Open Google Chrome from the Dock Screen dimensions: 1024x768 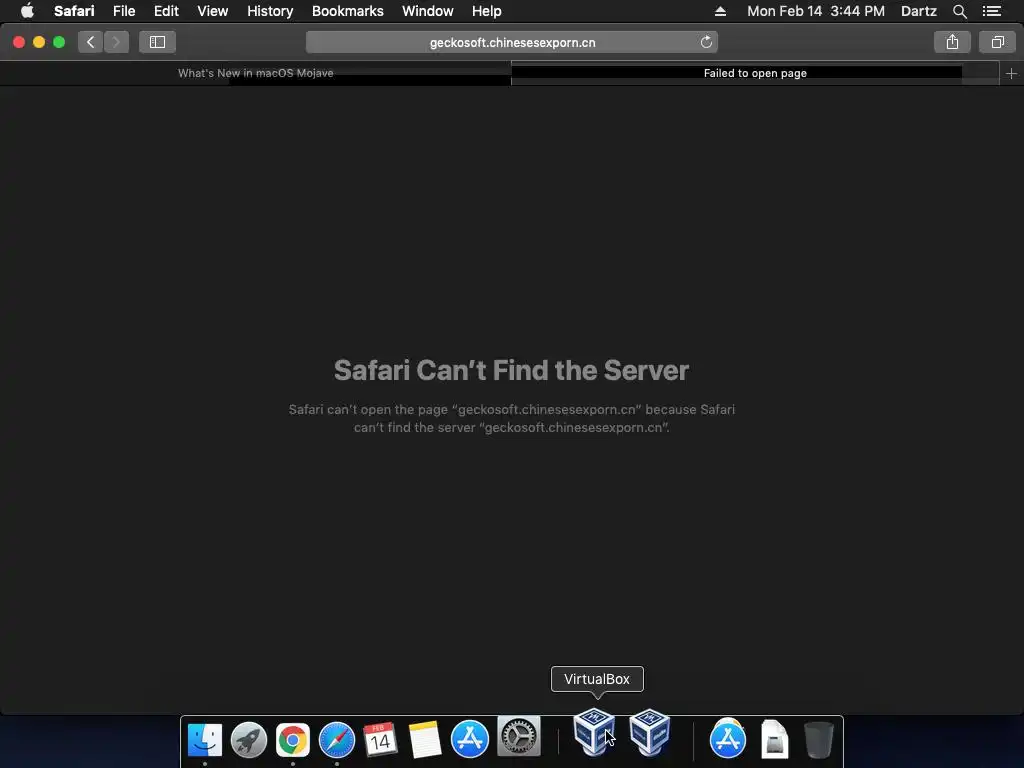[293, 740]
